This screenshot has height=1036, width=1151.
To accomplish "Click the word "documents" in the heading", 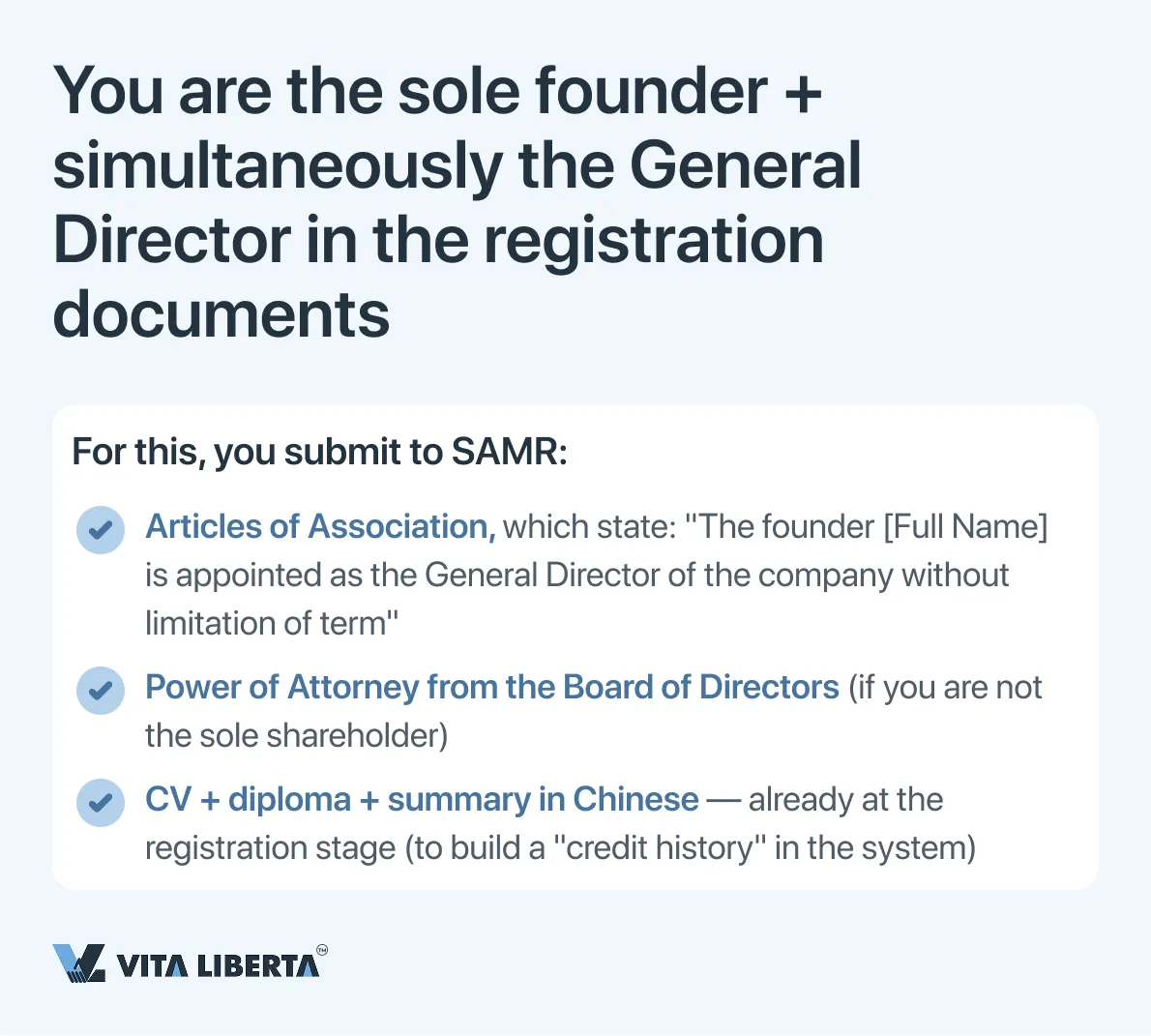I will 221,314.
